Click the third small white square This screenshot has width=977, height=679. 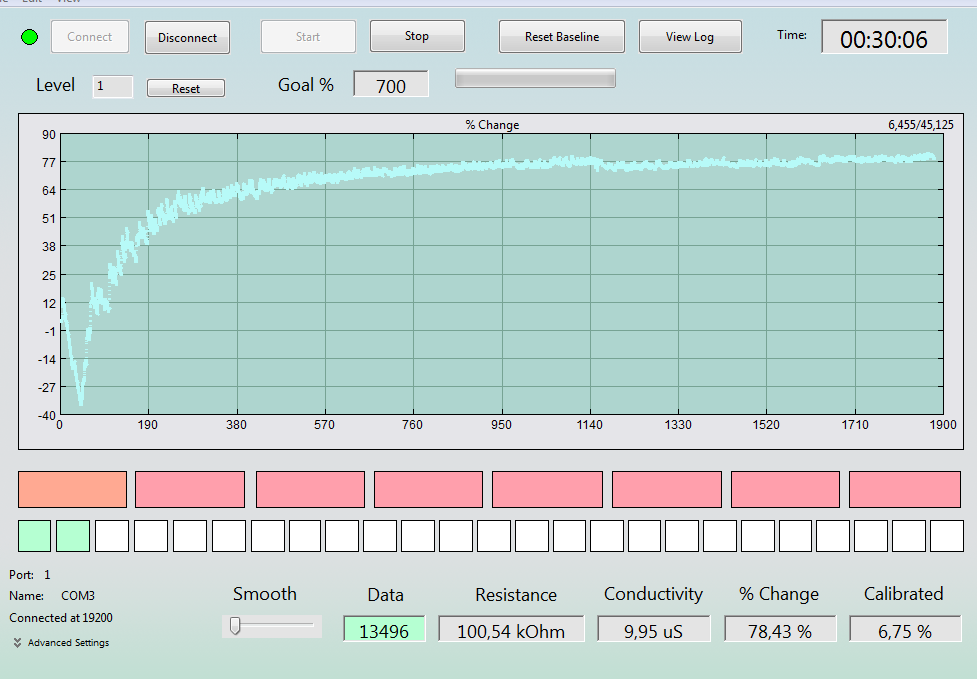[112, 536]
